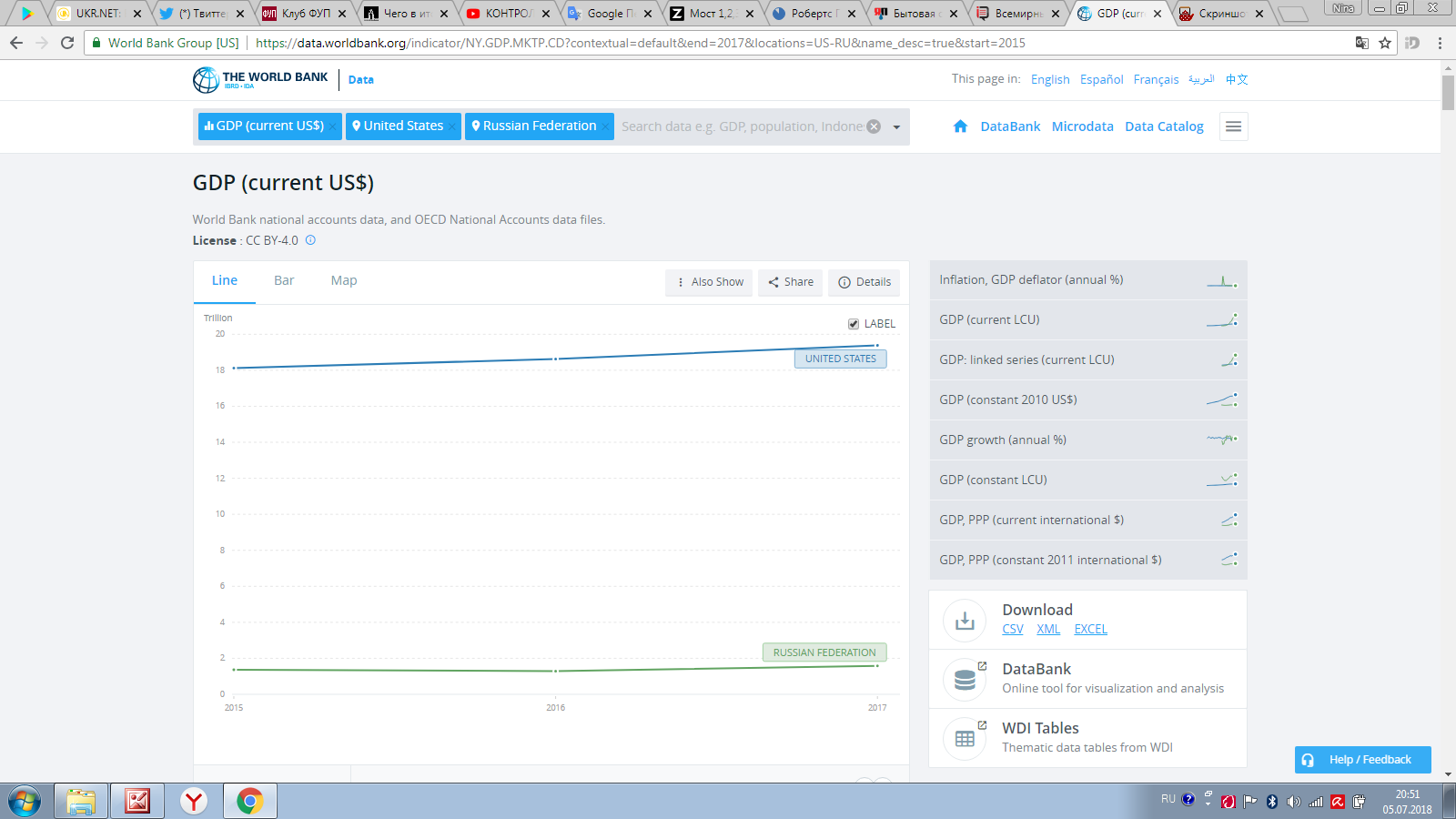Viewport: 1456px width, 819px height.
Task: Click the search data input field
Action: pyautogui.click(x=742, y=126)
